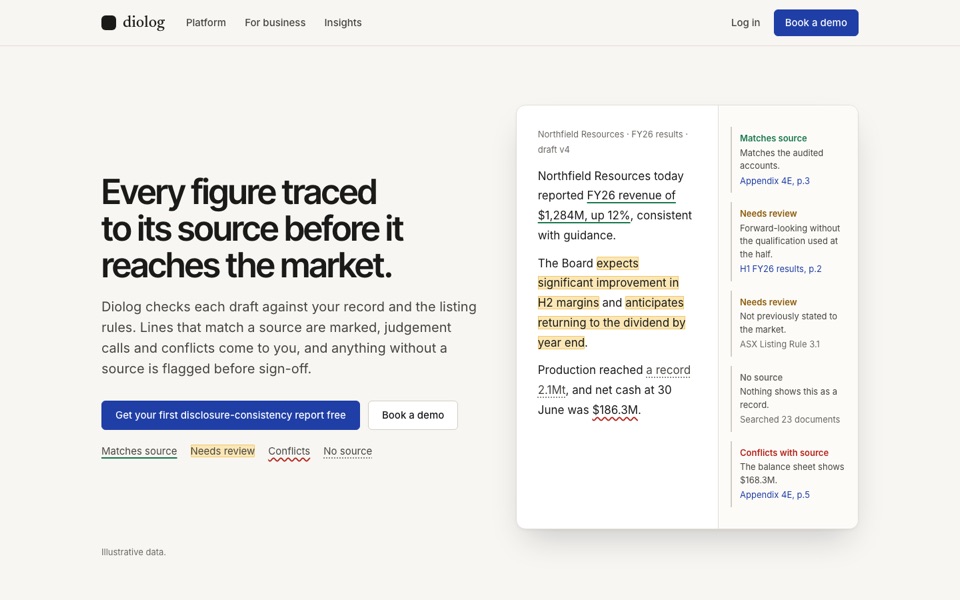Click the green Matches source annotation heading

773,138
